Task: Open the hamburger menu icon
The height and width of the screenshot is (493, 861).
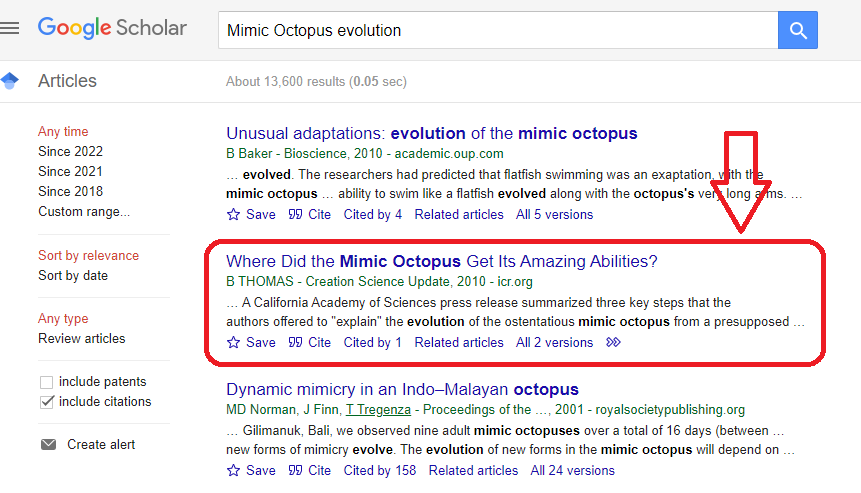Action: 10,28
